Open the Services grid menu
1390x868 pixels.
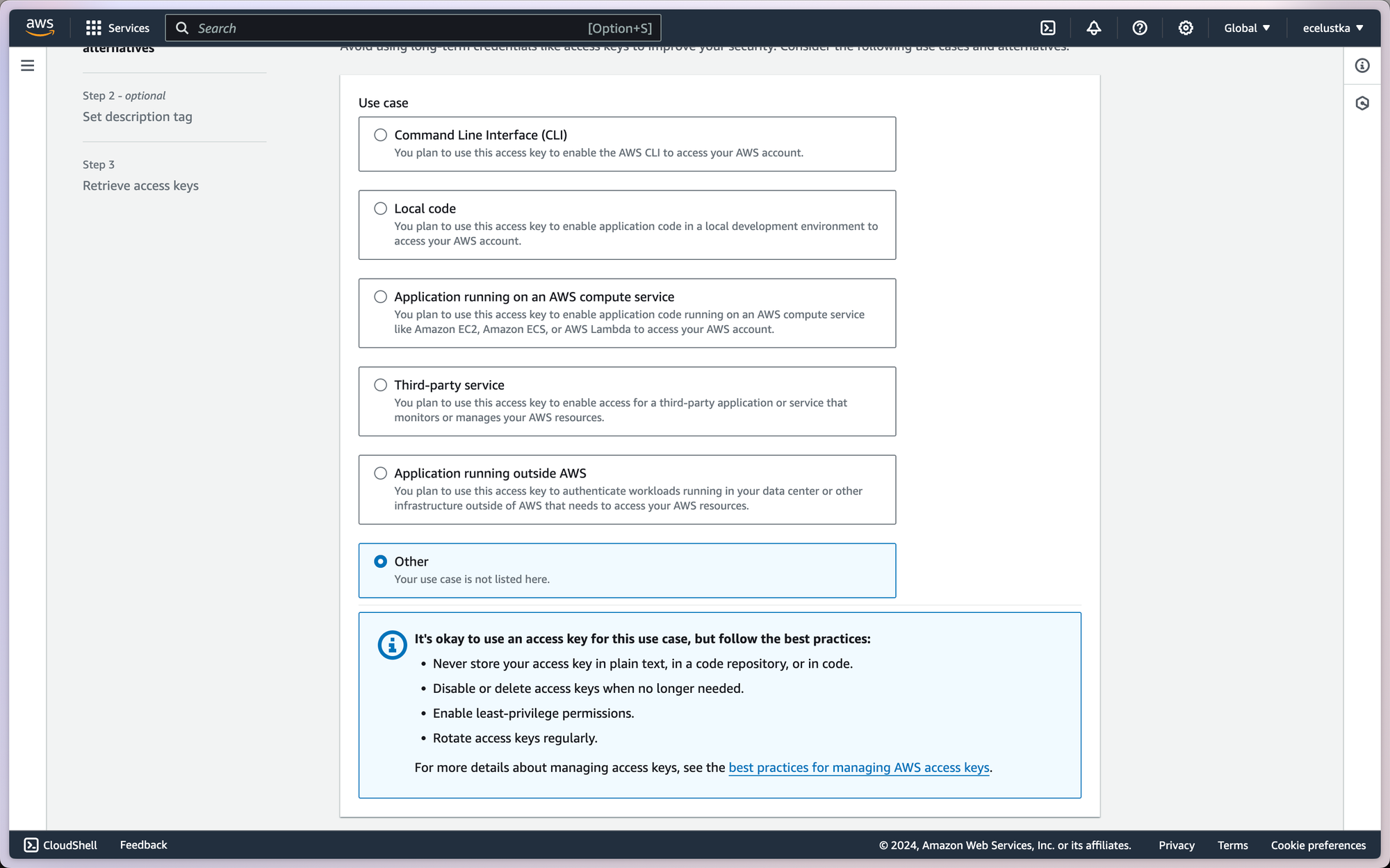click(x=117, y=28)
